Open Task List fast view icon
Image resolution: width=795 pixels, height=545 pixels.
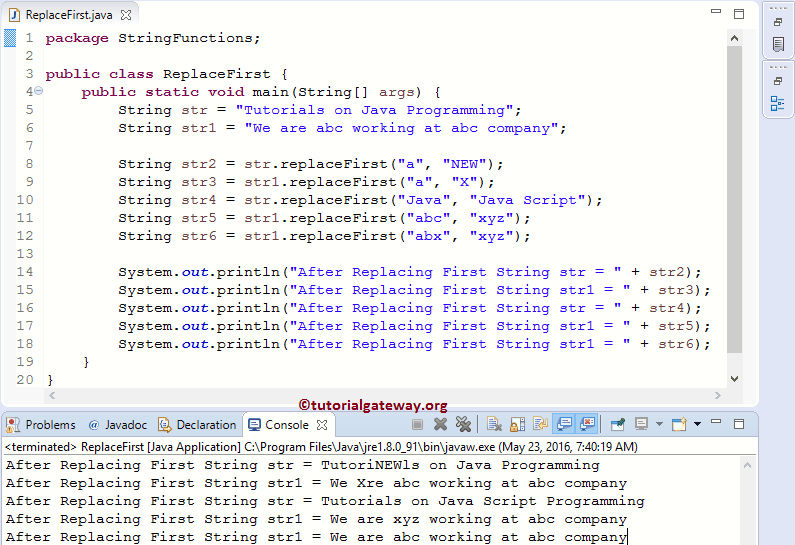(x=778, y=44)
